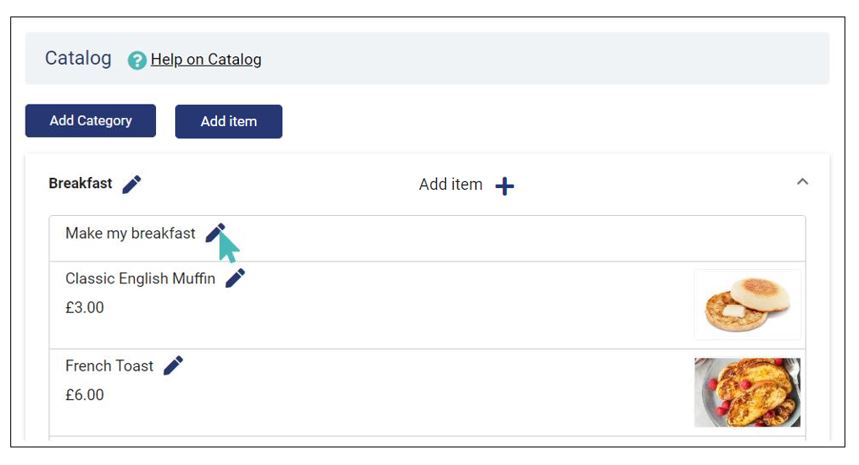Select the Classic English Muffin item name
The width and height of the screenshot is (859, 465).
140,278
